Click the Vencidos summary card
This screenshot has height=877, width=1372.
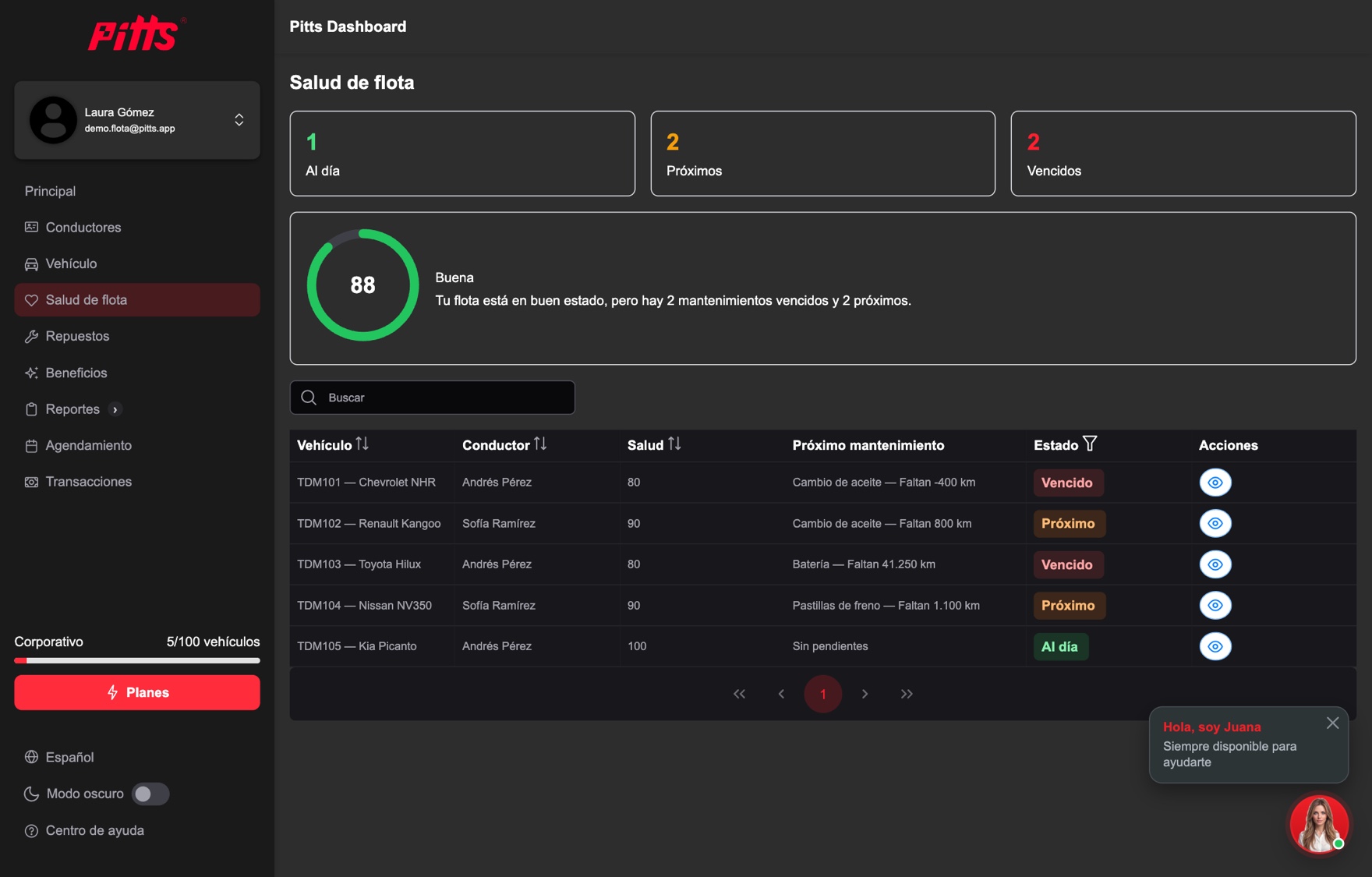1183,154
